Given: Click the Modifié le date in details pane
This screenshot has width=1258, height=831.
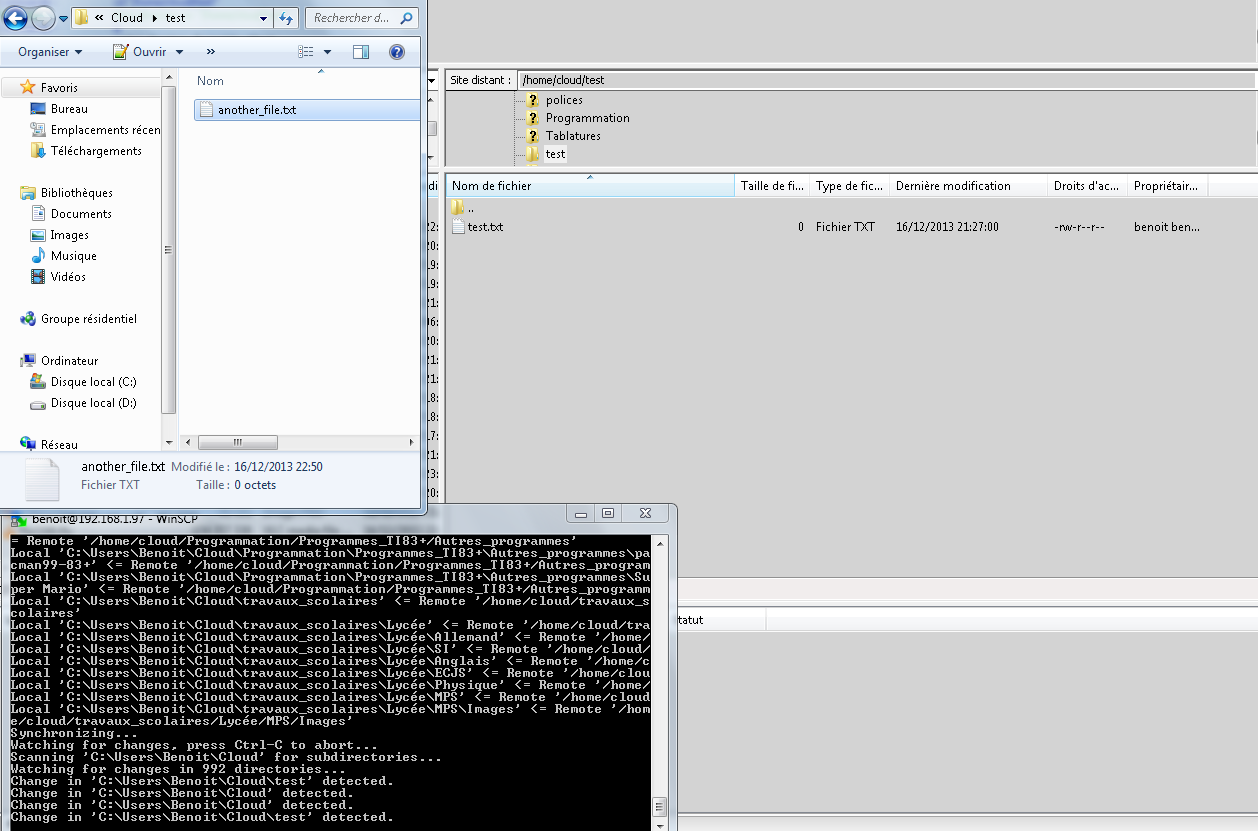Looking at the screenshot, I should [278, 467].
